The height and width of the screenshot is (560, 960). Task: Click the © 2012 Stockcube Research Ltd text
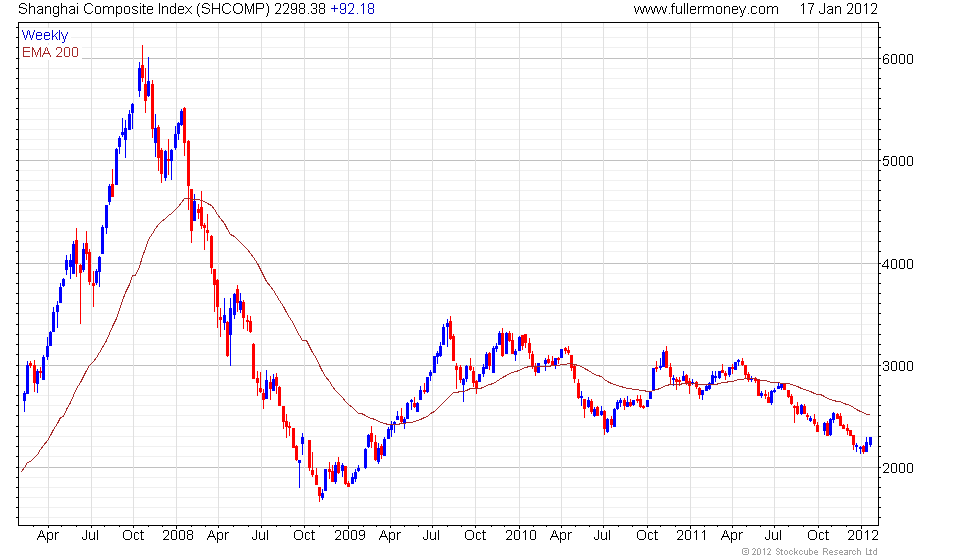coord(809,552)
